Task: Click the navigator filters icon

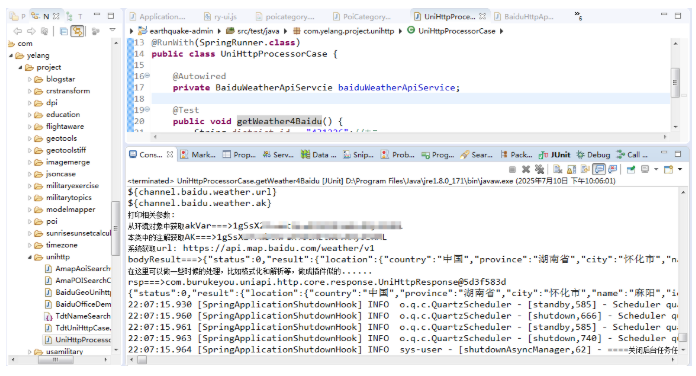Action: (x=95, y=31)
